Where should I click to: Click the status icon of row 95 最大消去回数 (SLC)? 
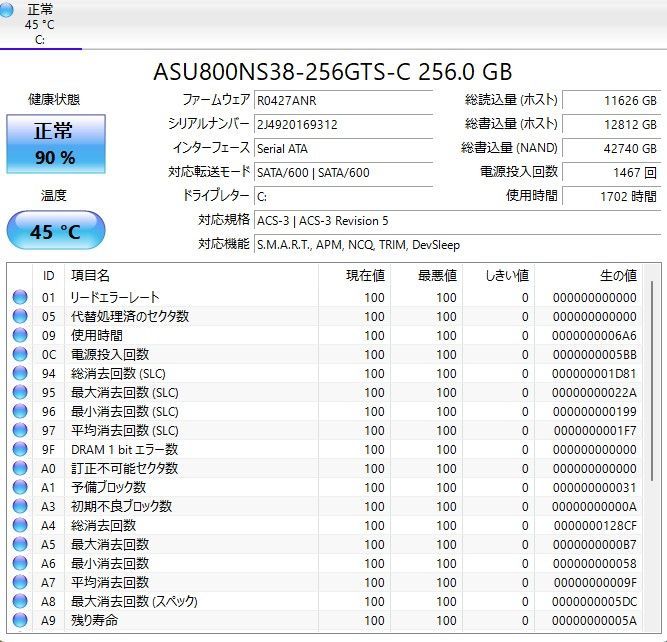20,392
